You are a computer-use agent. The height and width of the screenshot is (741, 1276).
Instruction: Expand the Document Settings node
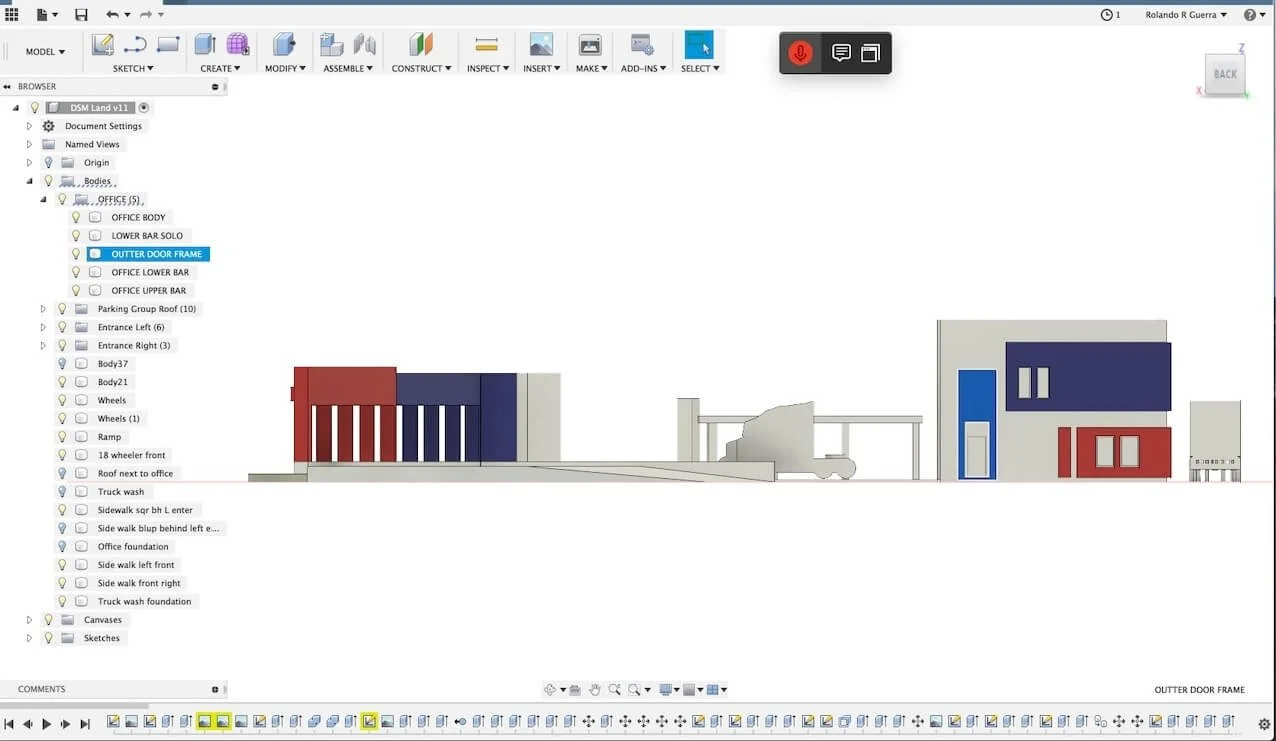pos(29,126)
